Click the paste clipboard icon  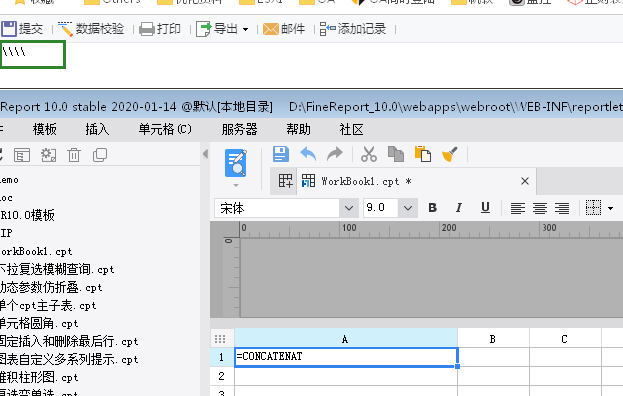coord(423,154)
